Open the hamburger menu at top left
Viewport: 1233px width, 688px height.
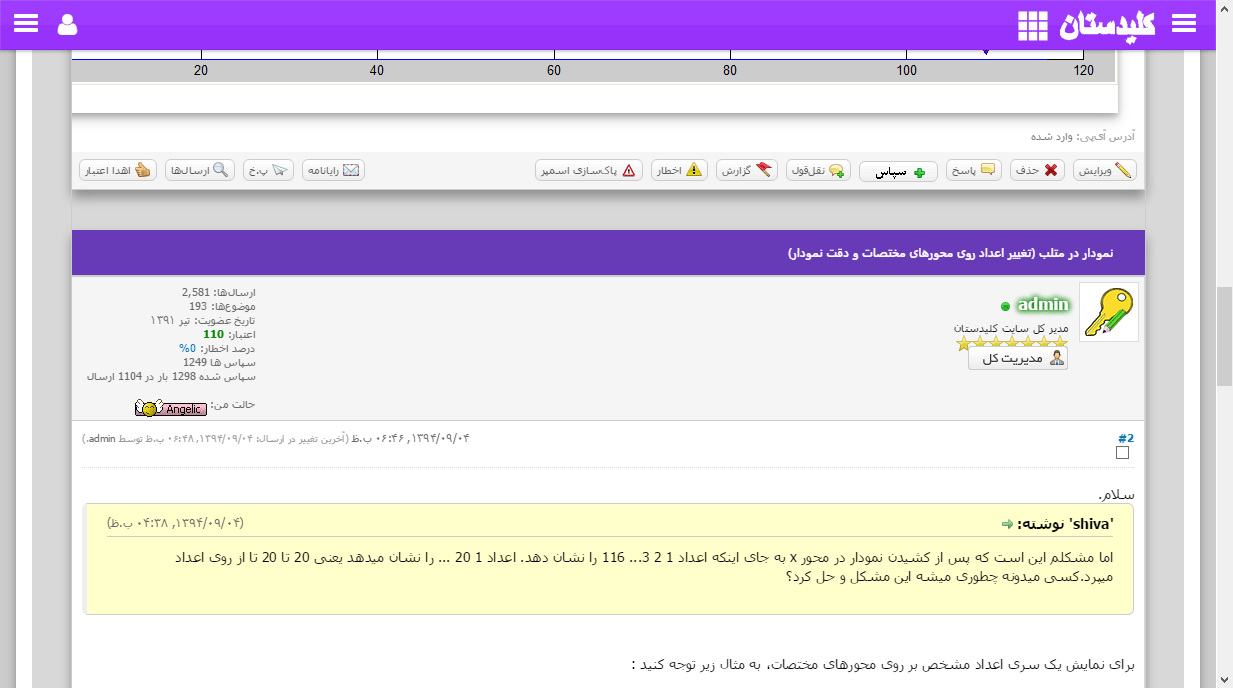tap(26, 24)
